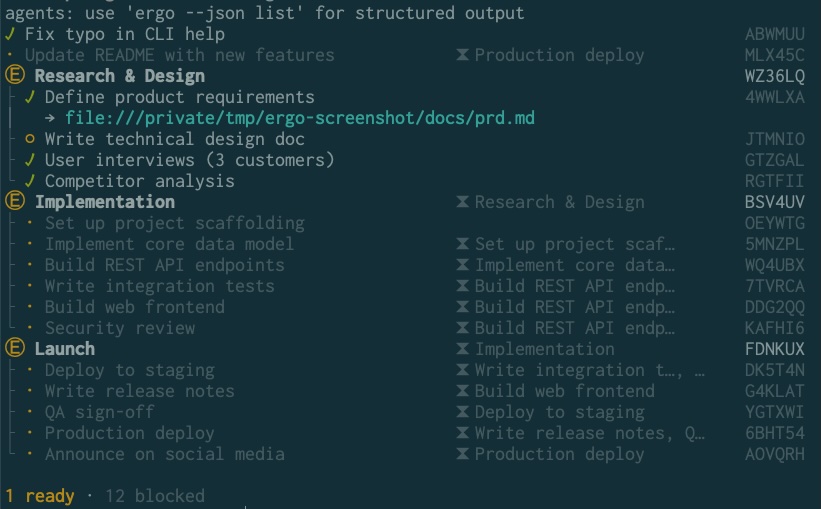Click the checkmark beside User interviews (3 customers)

point(30,160)
